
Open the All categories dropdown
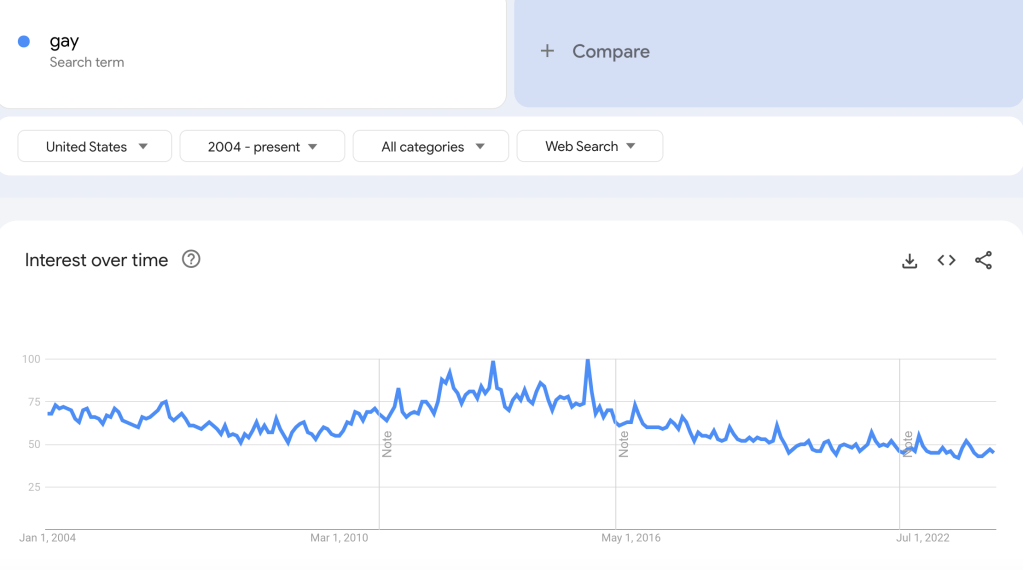click(x=431, y=147)
